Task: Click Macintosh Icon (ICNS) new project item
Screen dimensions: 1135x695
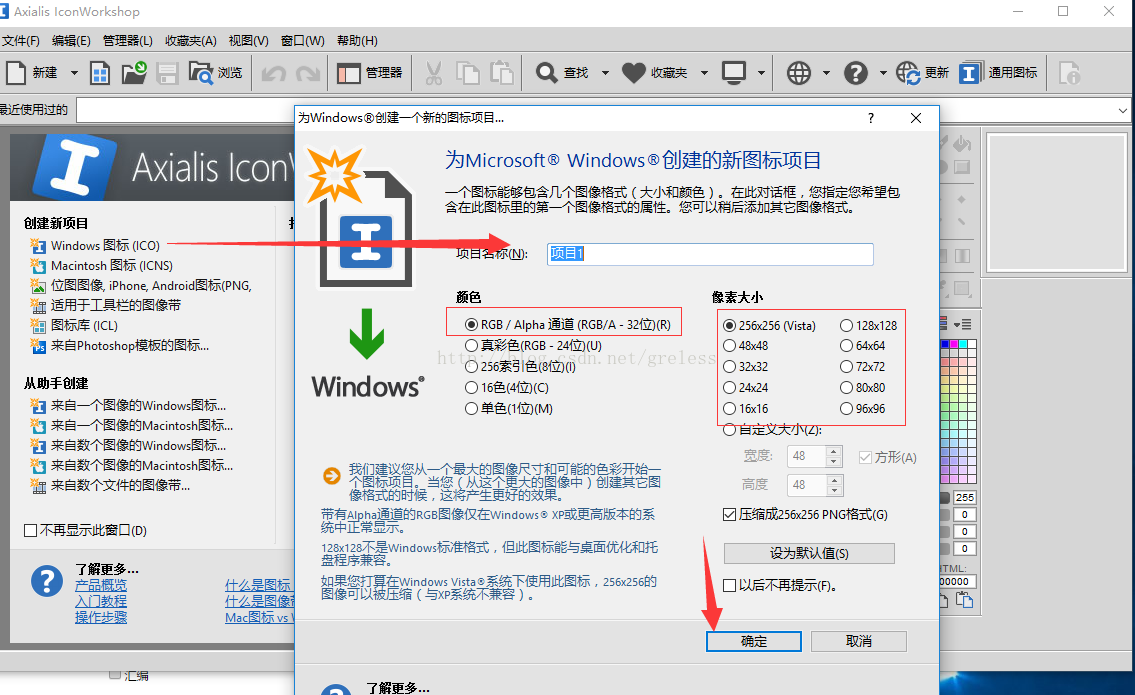Action: pos(101,266)
